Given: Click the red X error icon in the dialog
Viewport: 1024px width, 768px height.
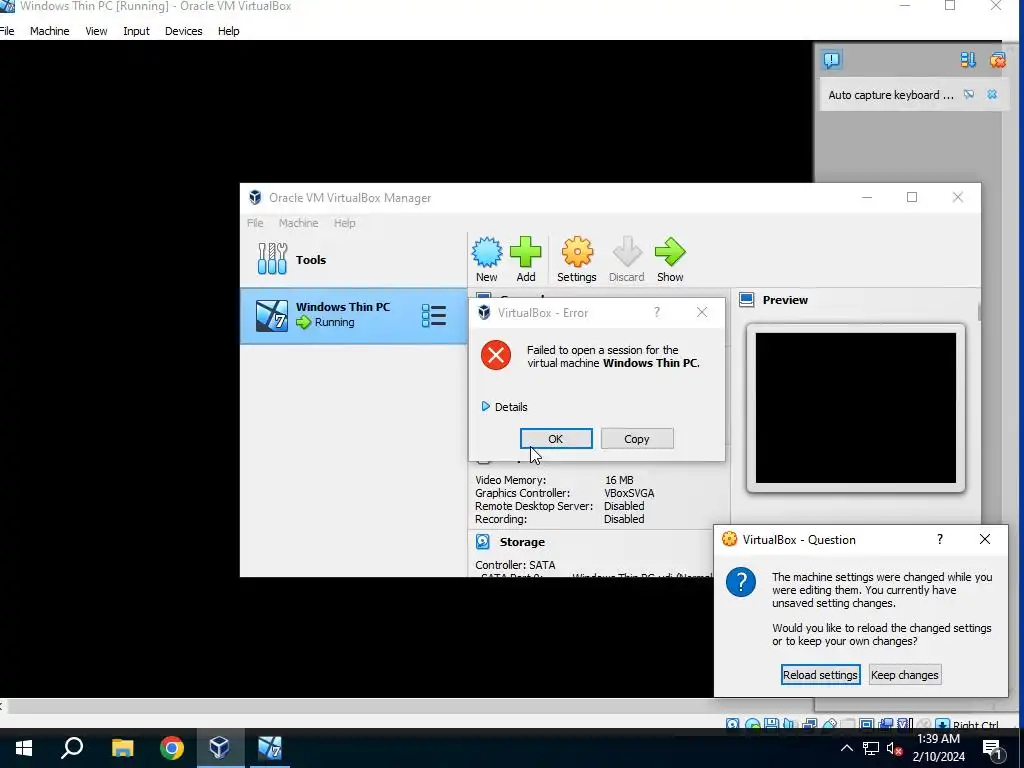Looking at the screenshot, I should [496, 355].
